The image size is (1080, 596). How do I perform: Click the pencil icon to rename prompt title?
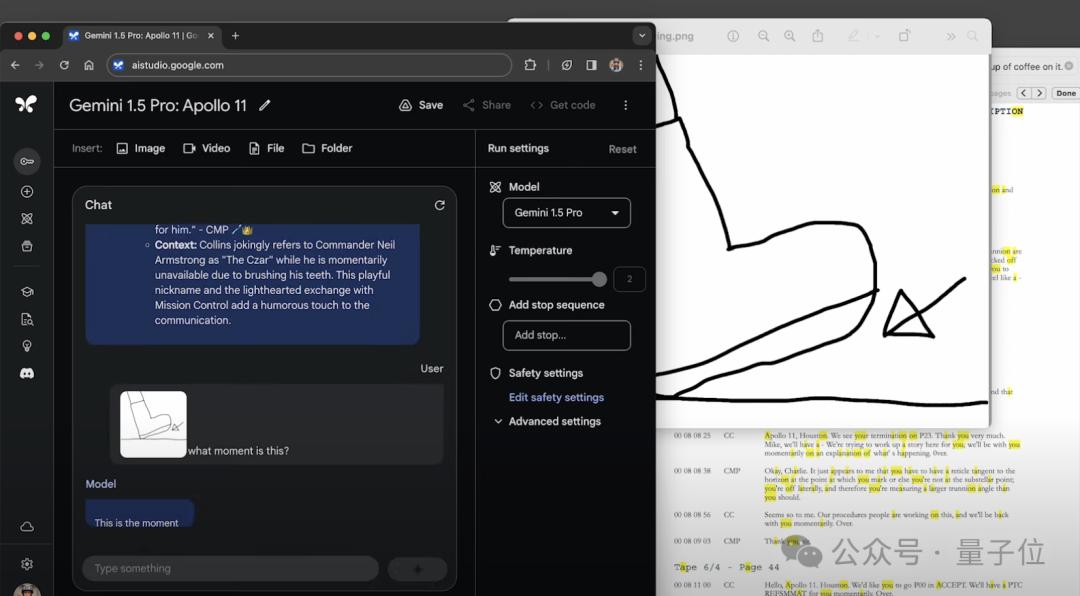tap(264, 105)
